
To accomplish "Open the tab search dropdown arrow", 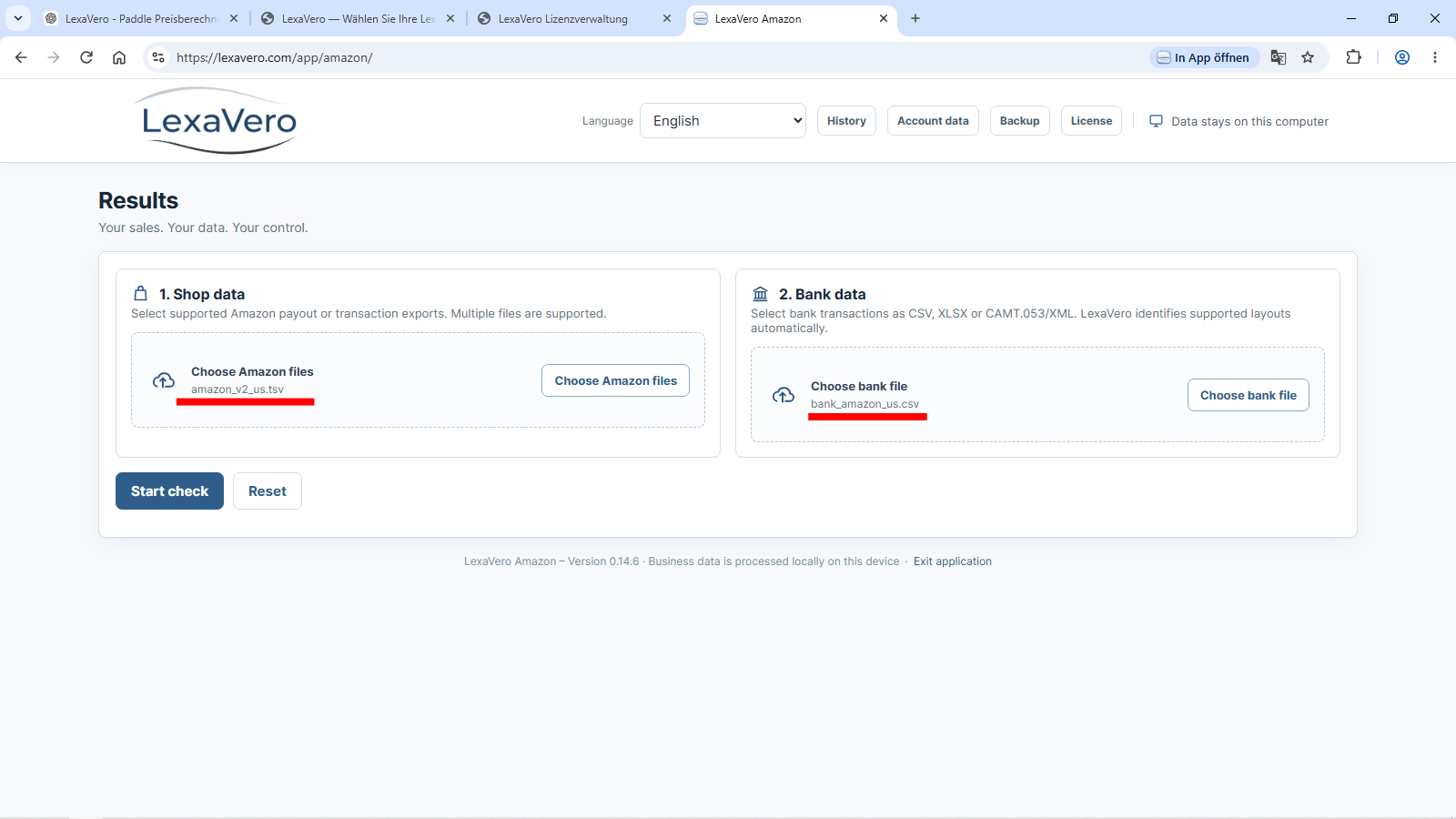I will 18,18.
